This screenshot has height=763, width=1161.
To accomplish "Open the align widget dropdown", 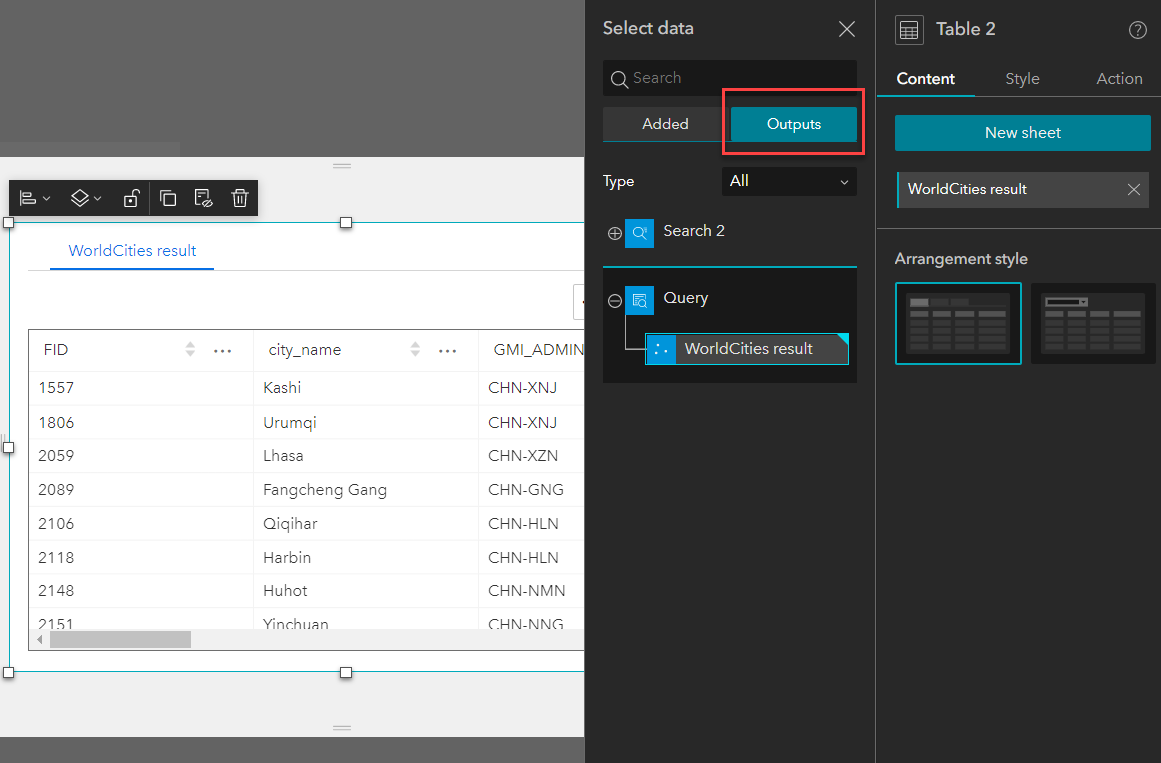I will coord(35,198).
